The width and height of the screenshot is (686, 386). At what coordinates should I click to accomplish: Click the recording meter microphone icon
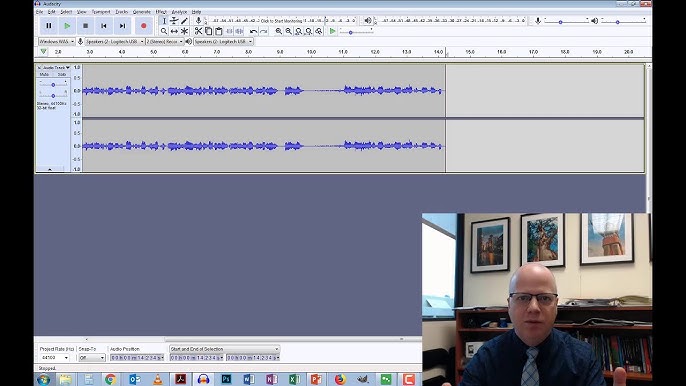(x=198, y=21)
